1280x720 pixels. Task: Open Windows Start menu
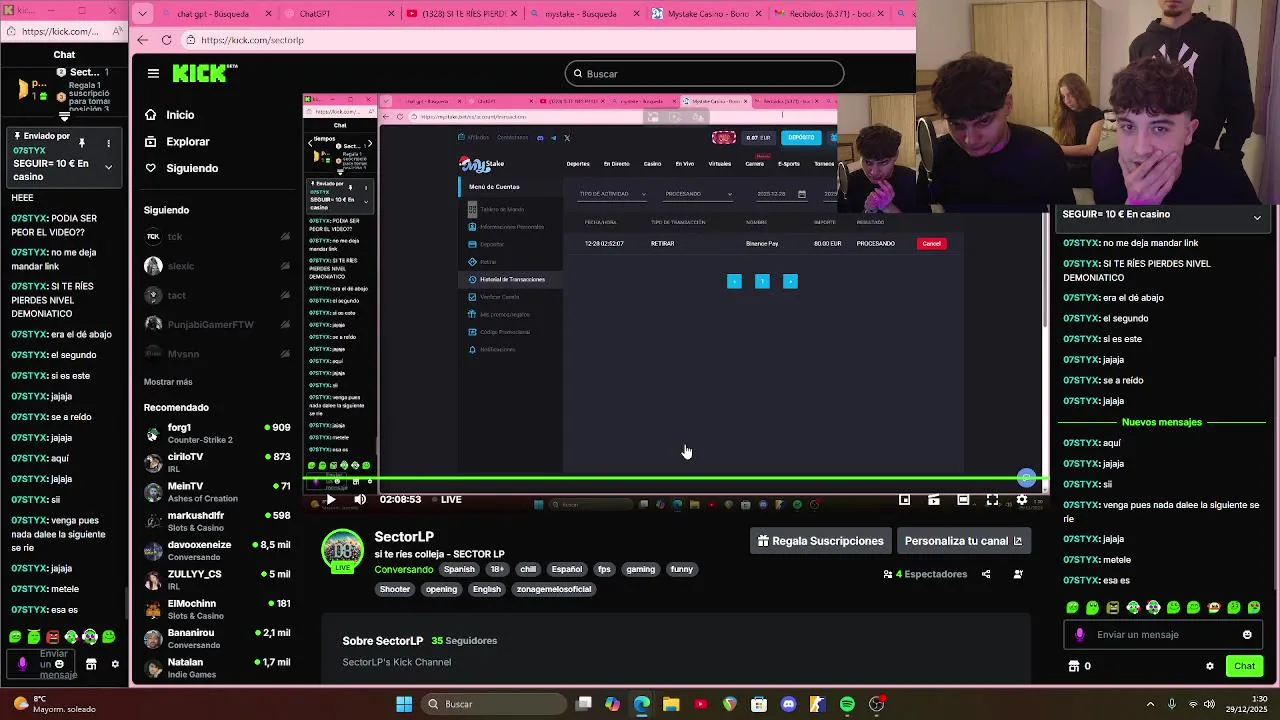[404, 704]
